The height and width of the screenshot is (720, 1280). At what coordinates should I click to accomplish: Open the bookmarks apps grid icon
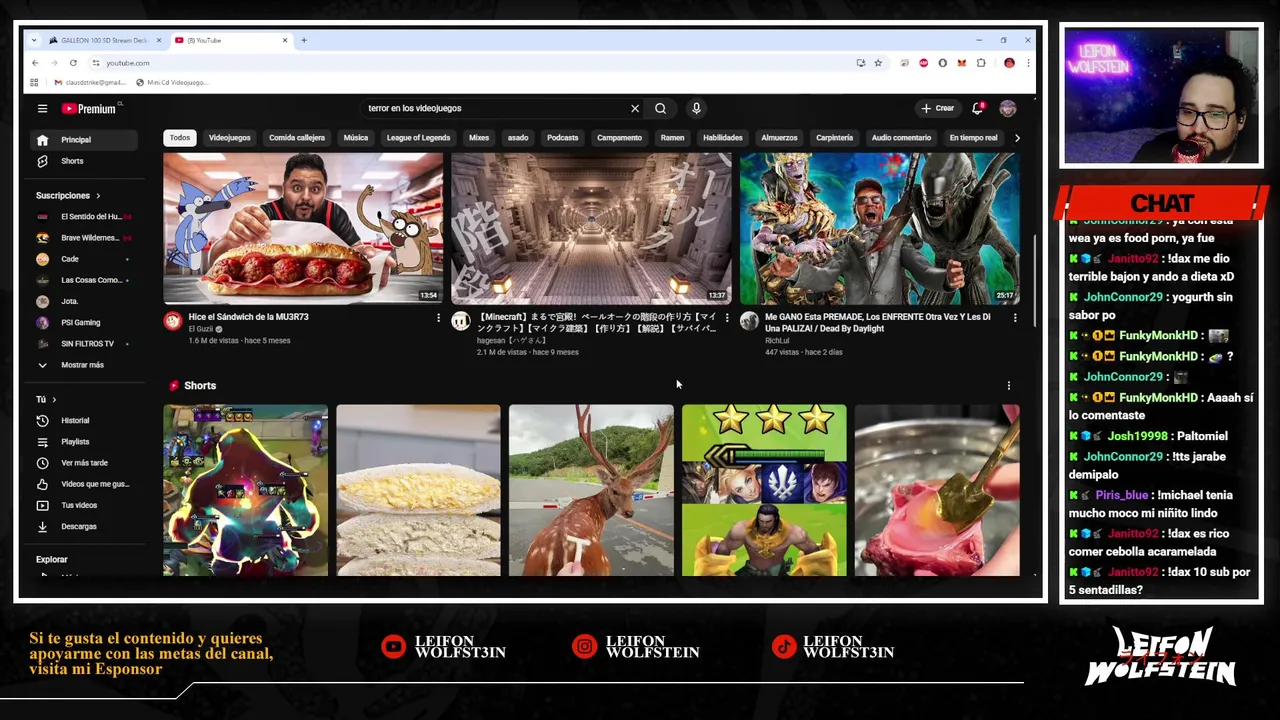(x=34, y=82)
